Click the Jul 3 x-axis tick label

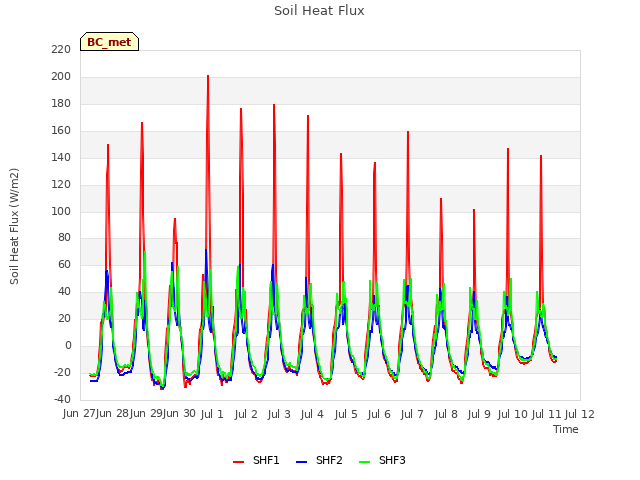[x=279, y=414]
